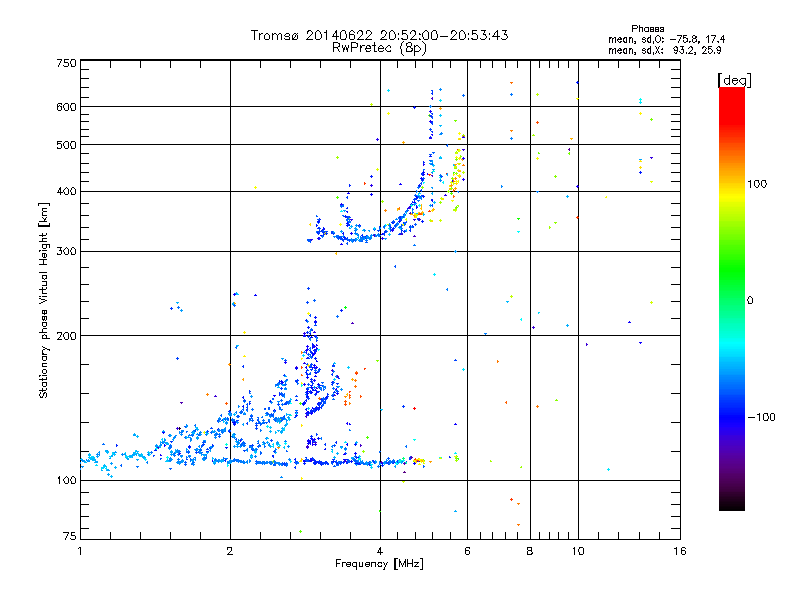Click the colorbar tick label "100"

click(757, 184)
